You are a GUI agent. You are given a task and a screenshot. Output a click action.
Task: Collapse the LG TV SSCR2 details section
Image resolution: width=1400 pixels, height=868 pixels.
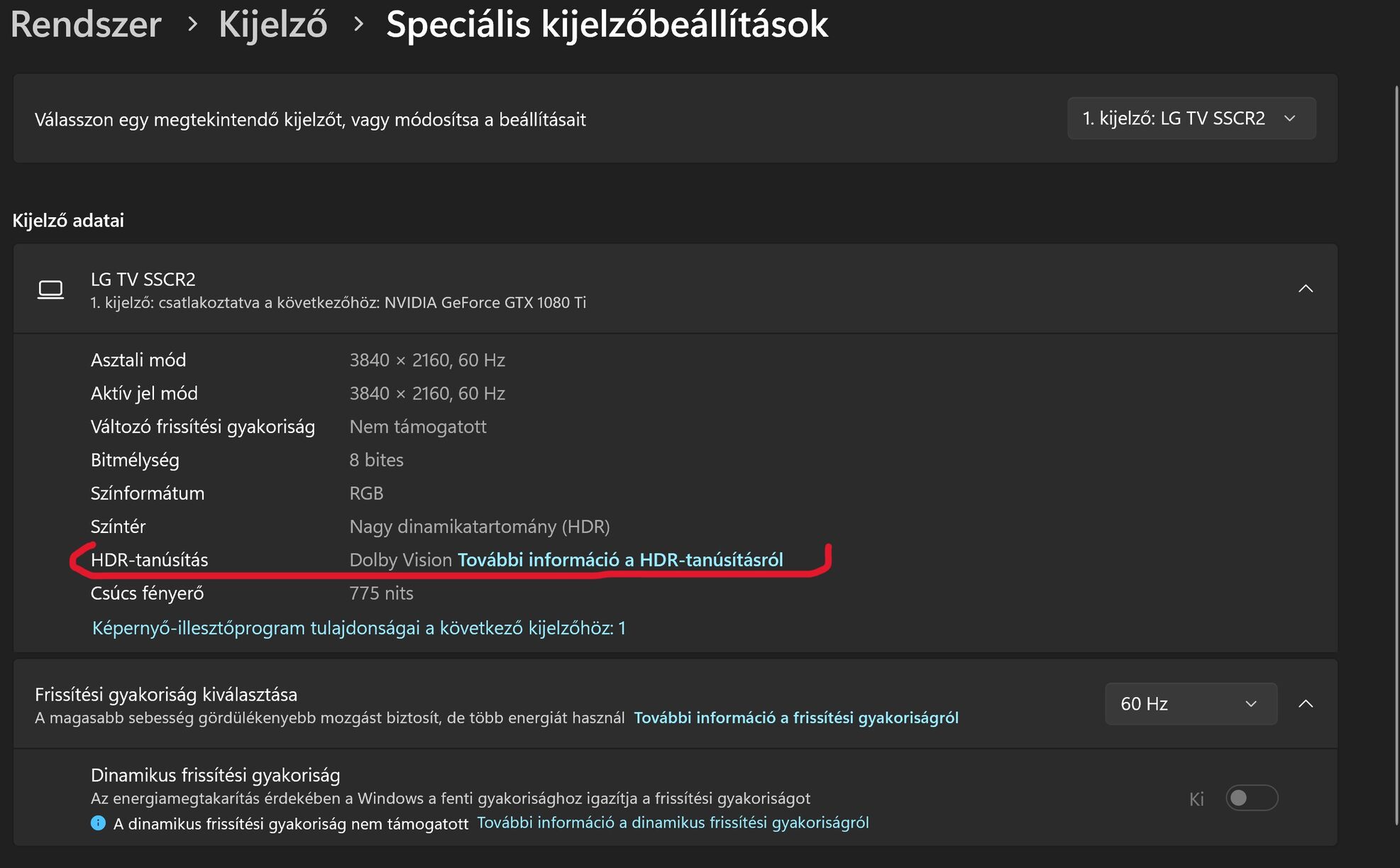pyautogui.click(x=1305, y=289)
